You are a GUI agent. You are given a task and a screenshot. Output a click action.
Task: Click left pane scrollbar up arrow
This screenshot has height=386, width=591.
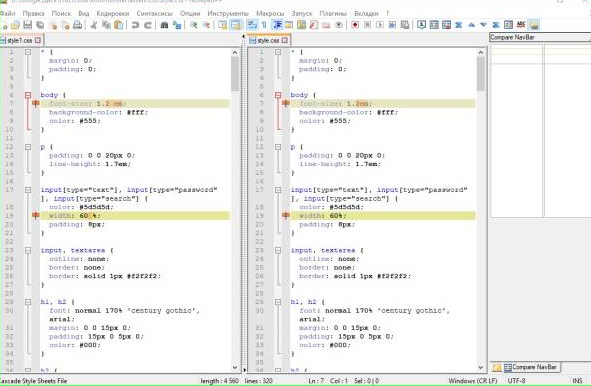235,52
